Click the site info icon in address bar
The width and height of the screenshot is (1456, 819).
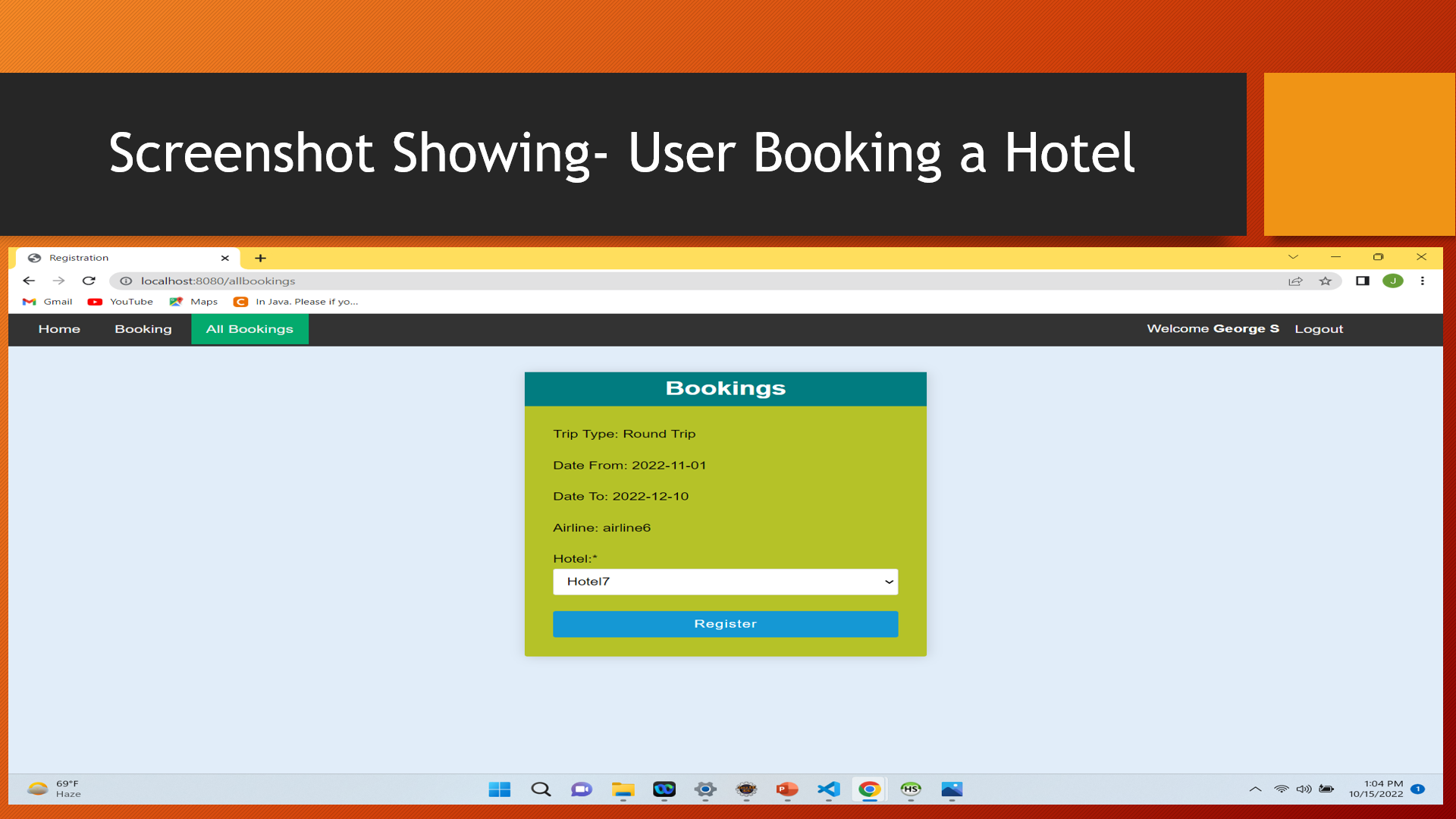pyautogui.click(x=126, y=281)
